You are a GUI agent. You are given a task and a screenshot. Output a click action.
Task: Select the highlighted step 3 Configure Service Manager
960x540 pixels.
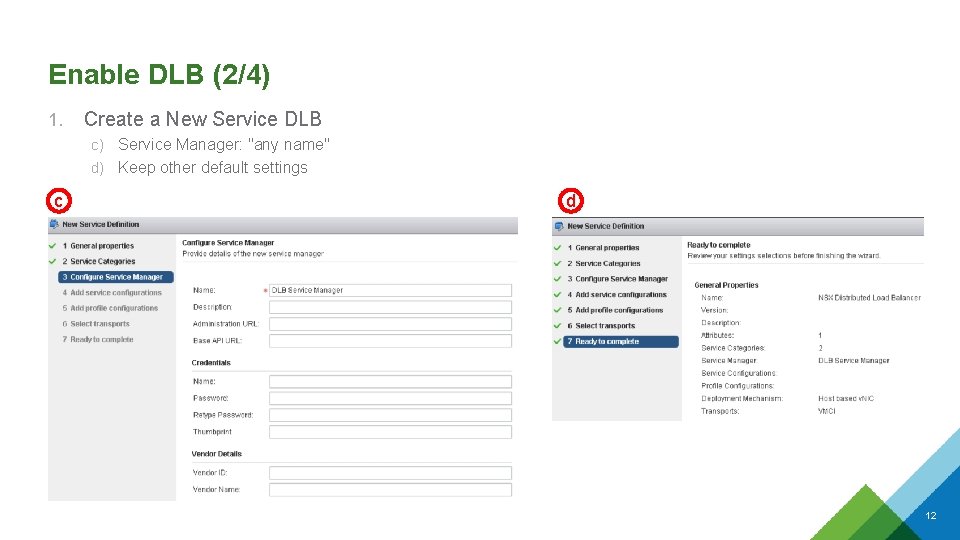[116, 277]
